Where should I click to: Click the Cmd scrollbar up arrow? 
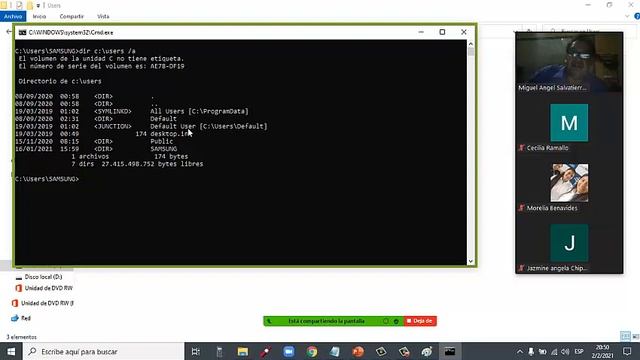[471, 44]
